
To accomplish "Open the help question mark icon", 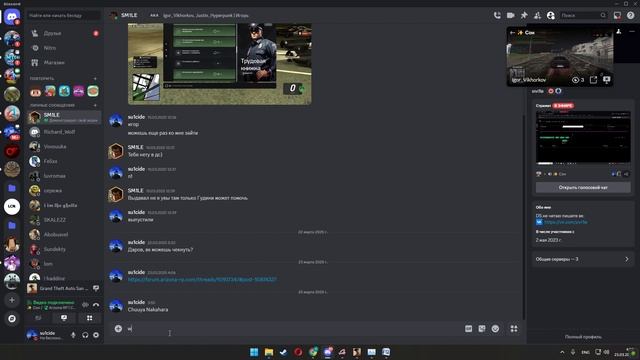I will pyautogui.click(x=631, y=15).
